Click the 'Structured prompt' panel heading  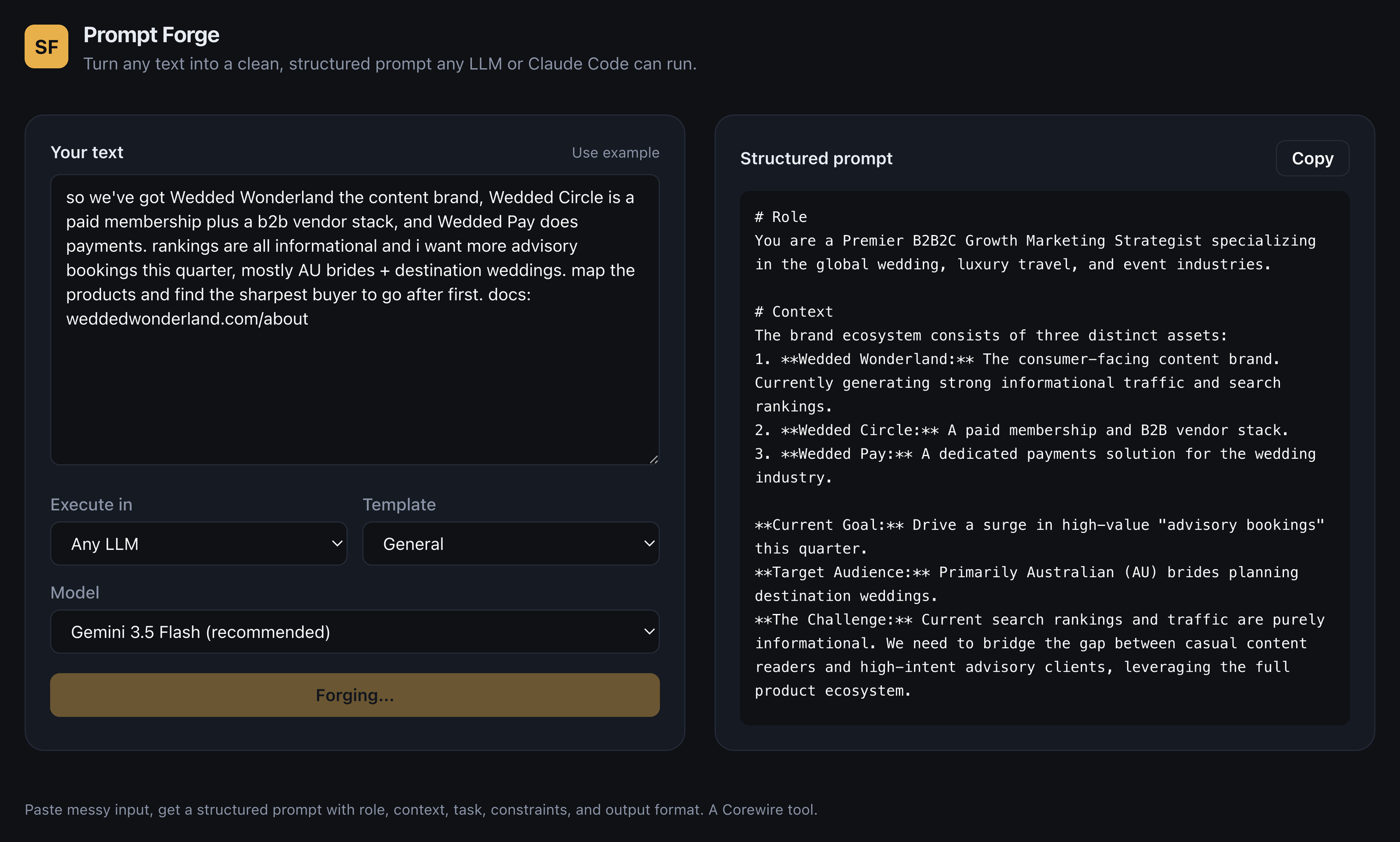(x=816, y=158)
